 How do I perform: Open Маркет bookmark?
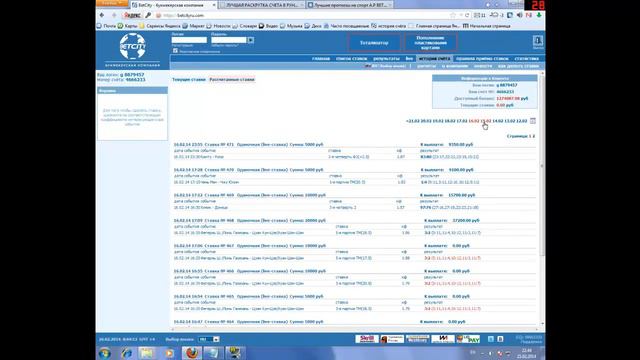193,26
